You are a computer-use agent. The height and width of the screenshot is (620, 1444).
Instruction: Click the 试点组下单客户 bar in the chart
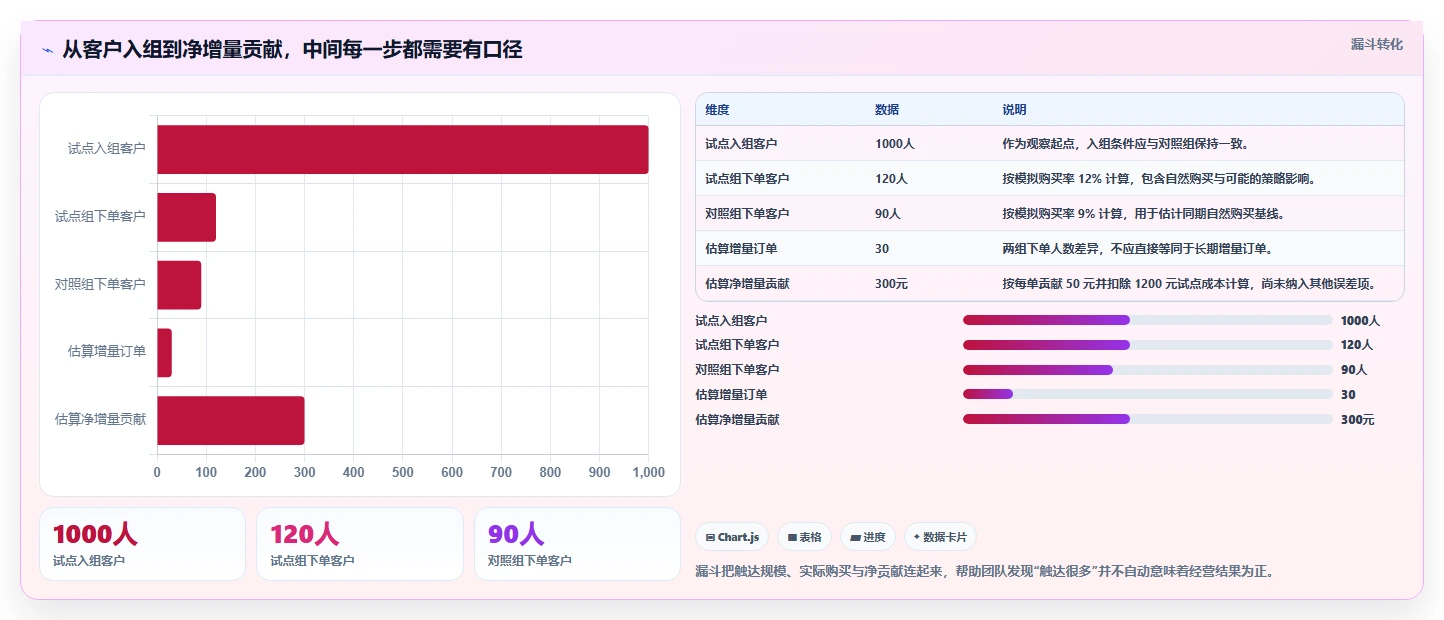pyautogui.click(x=186, y=217)
